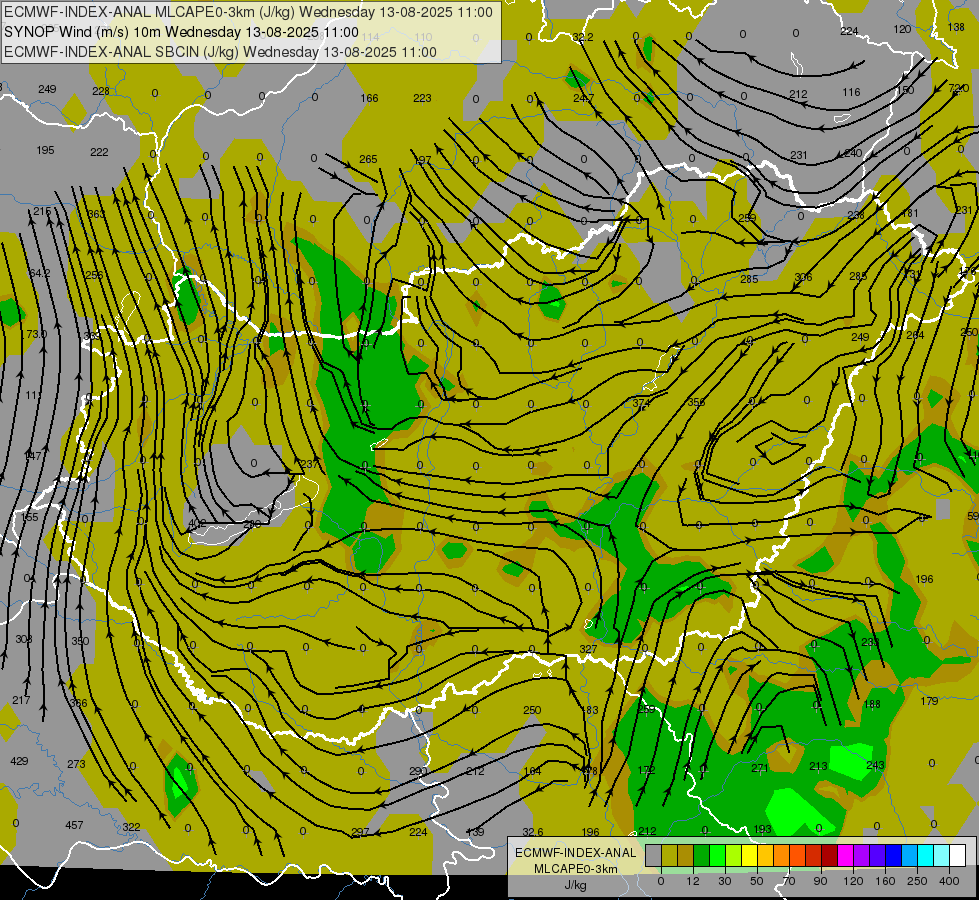979x900 pixels.
Task: Click the legend scale value 50
Action: 756,881
